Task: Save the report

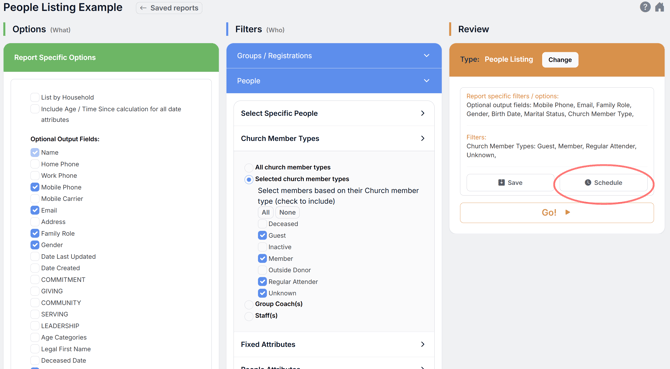Action: [510, 182]
